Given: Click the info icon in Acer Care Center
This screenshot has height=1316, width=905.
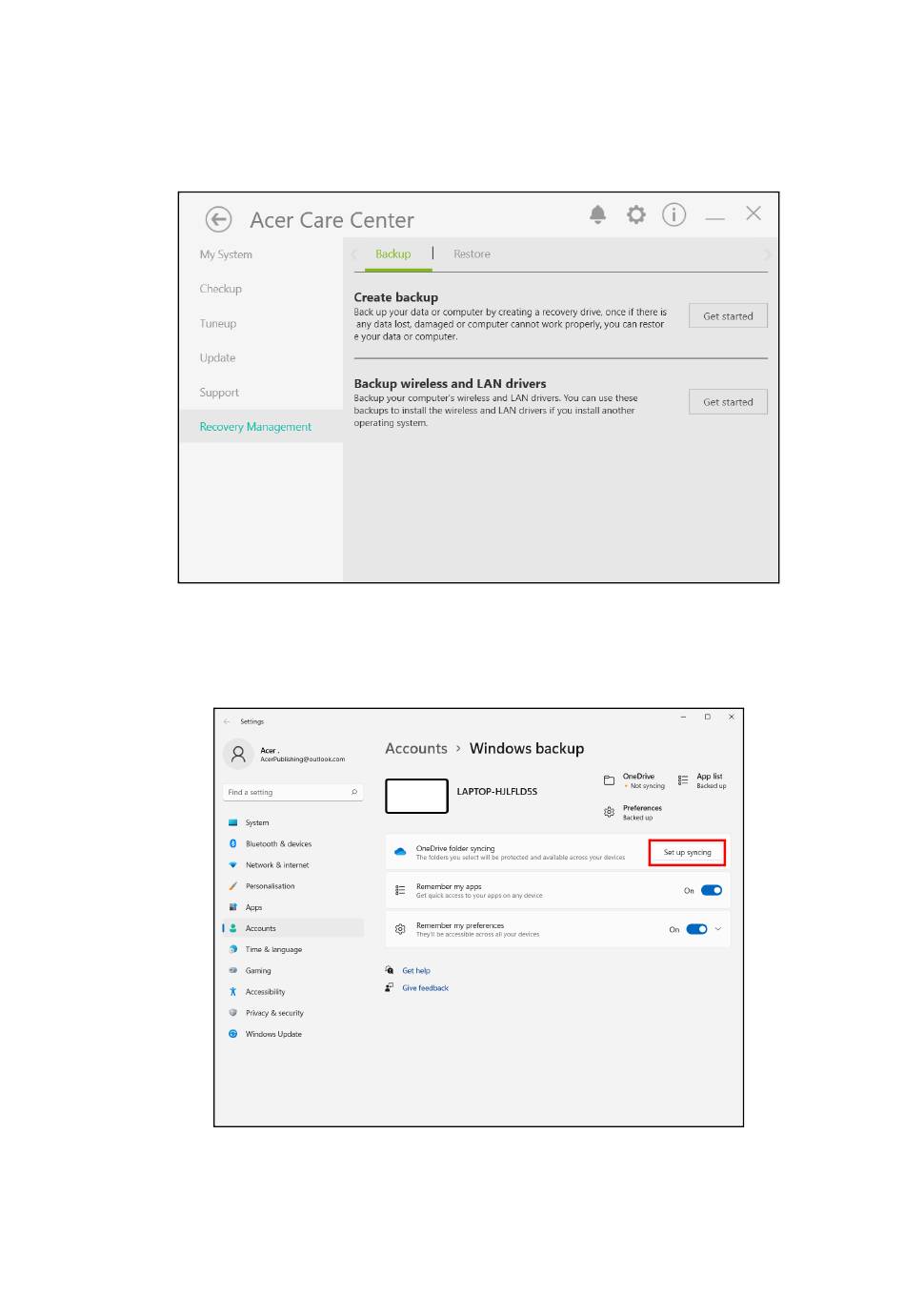Looking at the screenshot, I should [674, 214].
